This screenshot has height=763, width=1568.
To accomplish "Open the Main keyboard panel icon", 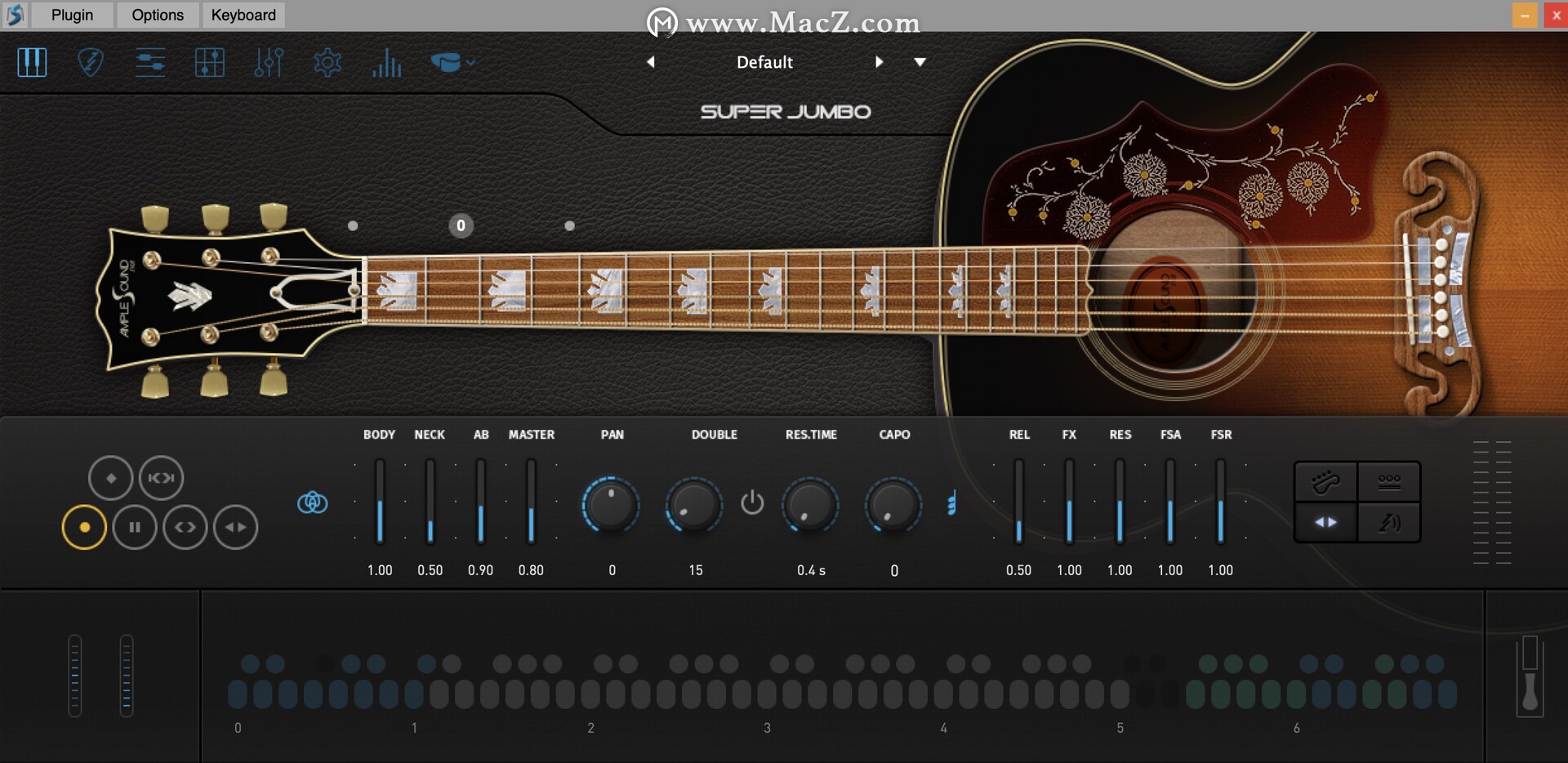I will click(32, 62).
